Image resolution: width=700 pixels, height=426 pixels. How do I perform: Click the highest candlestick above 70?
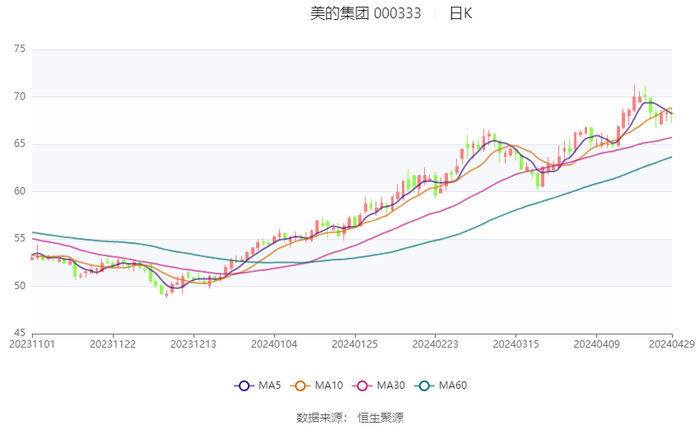[634, 98]
